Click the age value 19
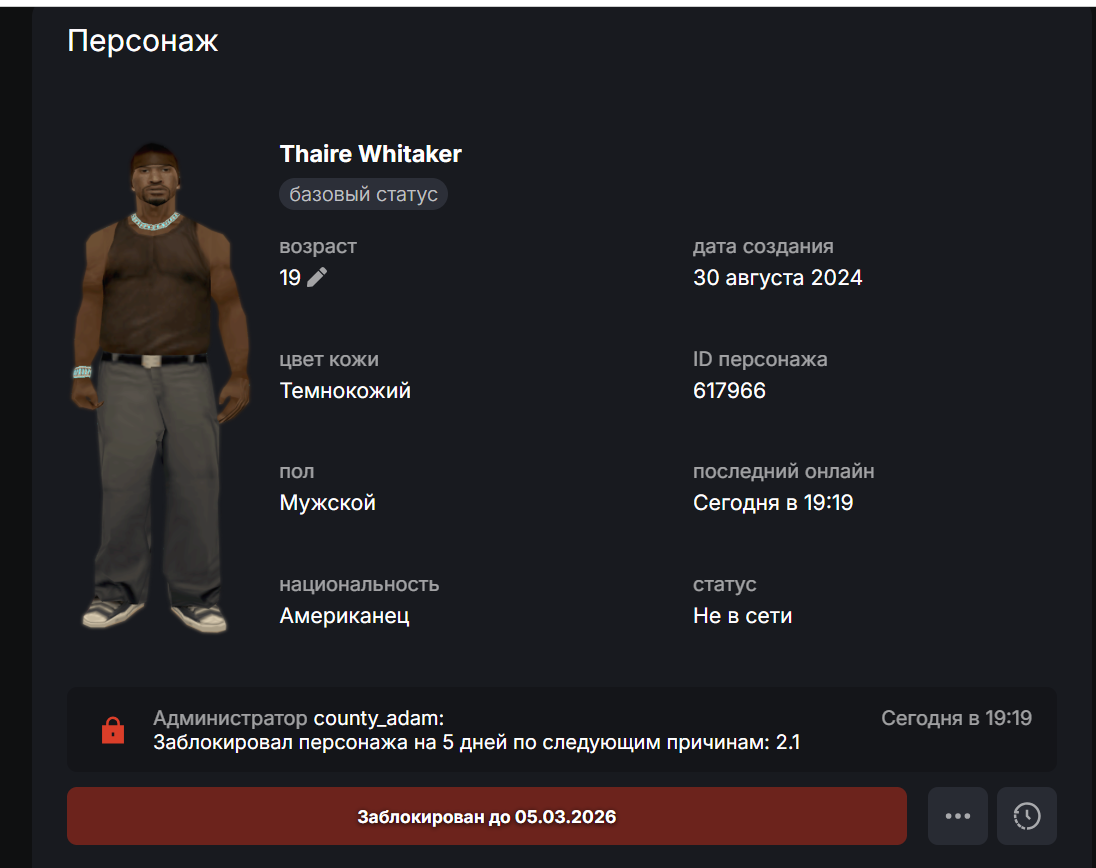Viewport: 1096px width, 868px height. (x=290, y=277)
